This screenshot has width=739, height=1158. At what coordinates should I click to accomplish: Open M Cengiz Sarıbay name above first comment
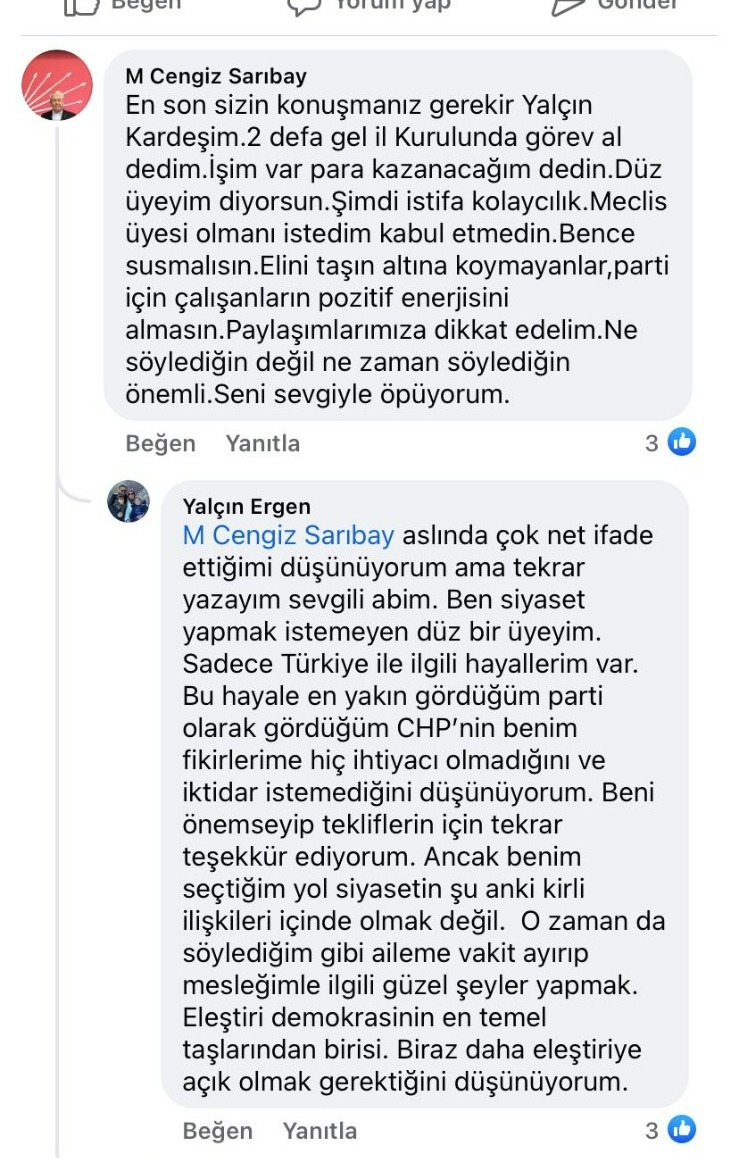[216, 77]
